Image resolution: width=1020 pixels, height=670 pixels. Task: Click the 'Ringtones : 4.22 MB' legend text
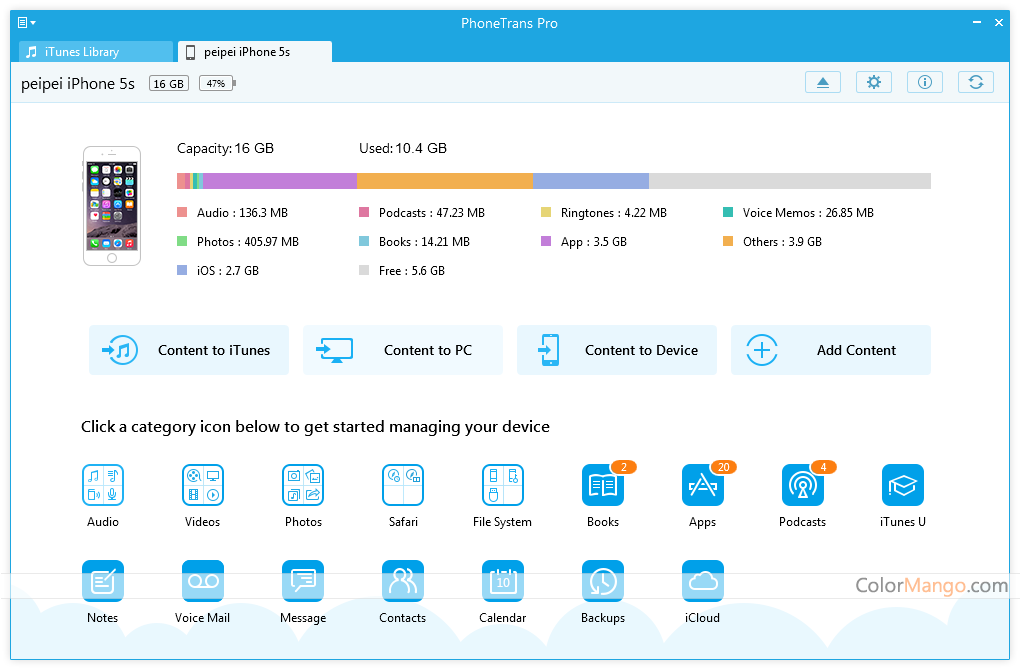click(613, 213)
